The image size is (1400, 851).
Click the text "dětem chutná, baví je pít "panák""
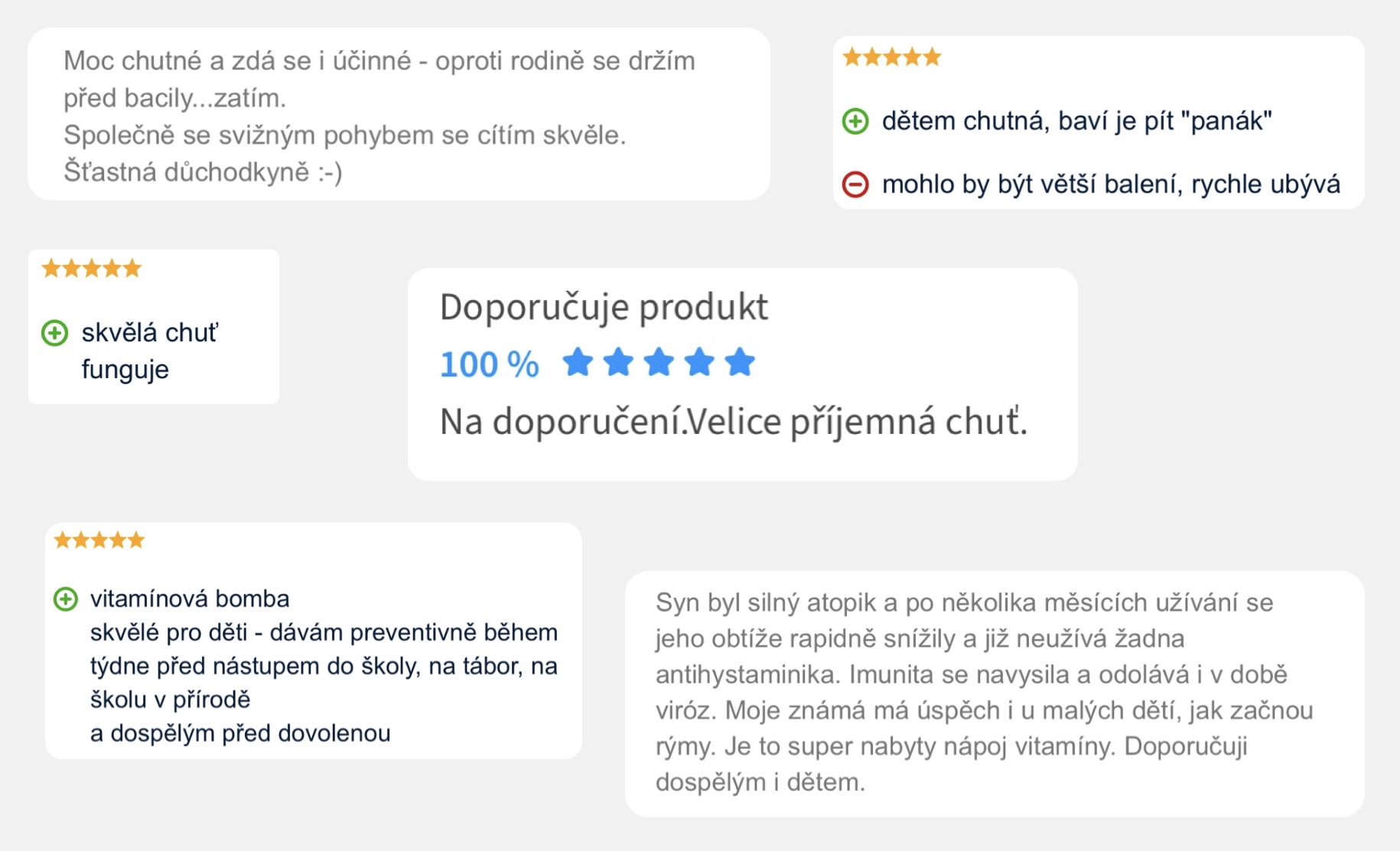1077,121
